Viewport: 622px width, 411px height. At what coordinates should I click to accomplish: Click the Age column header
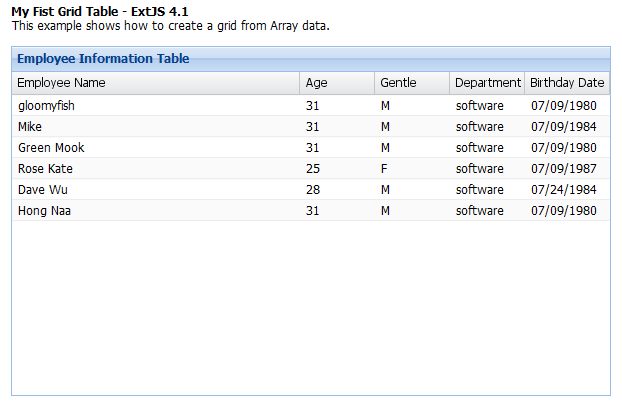[316, 83]
